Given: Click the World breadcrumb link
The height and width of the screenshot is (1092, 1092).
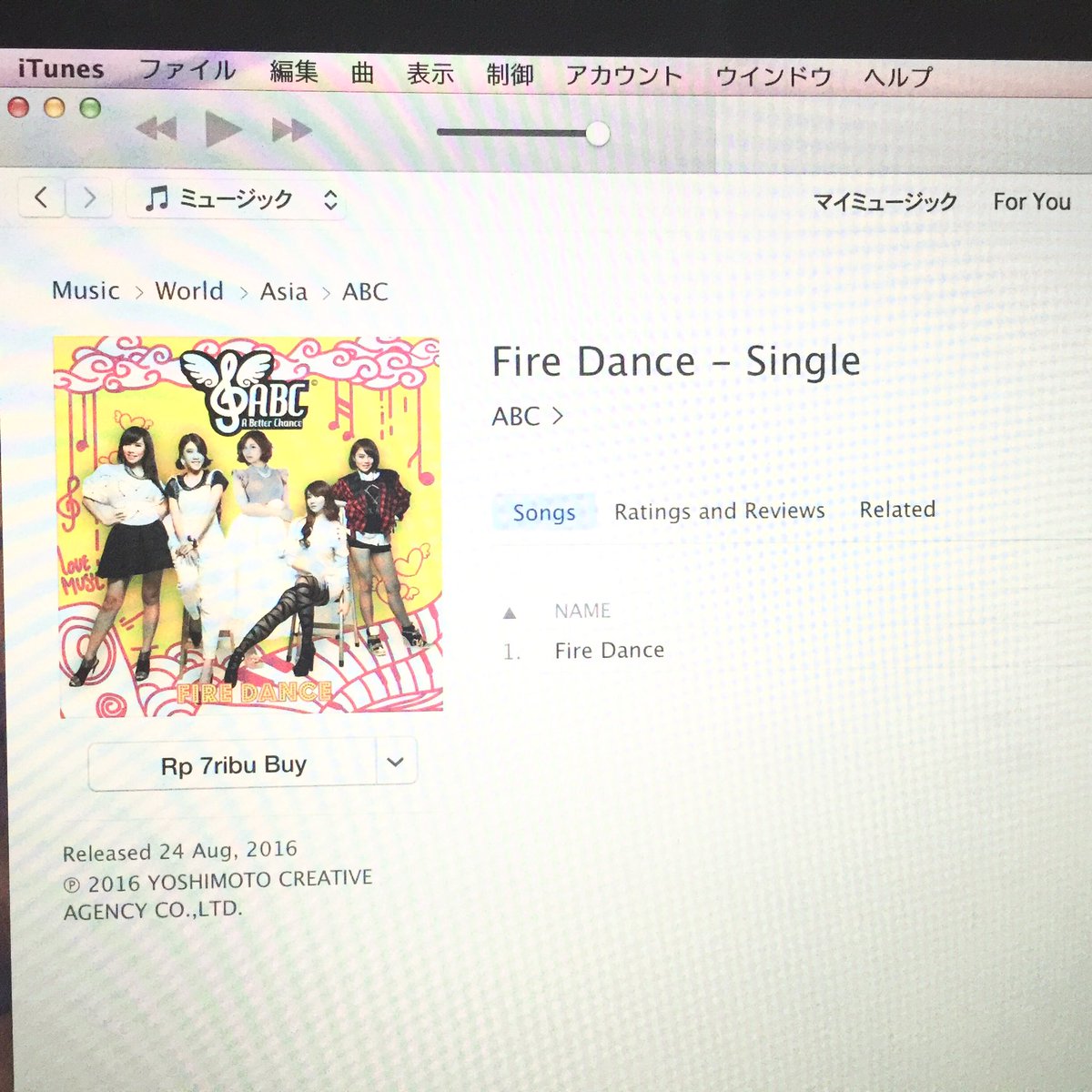Looking at the screenshot, I should coord(189,291).
